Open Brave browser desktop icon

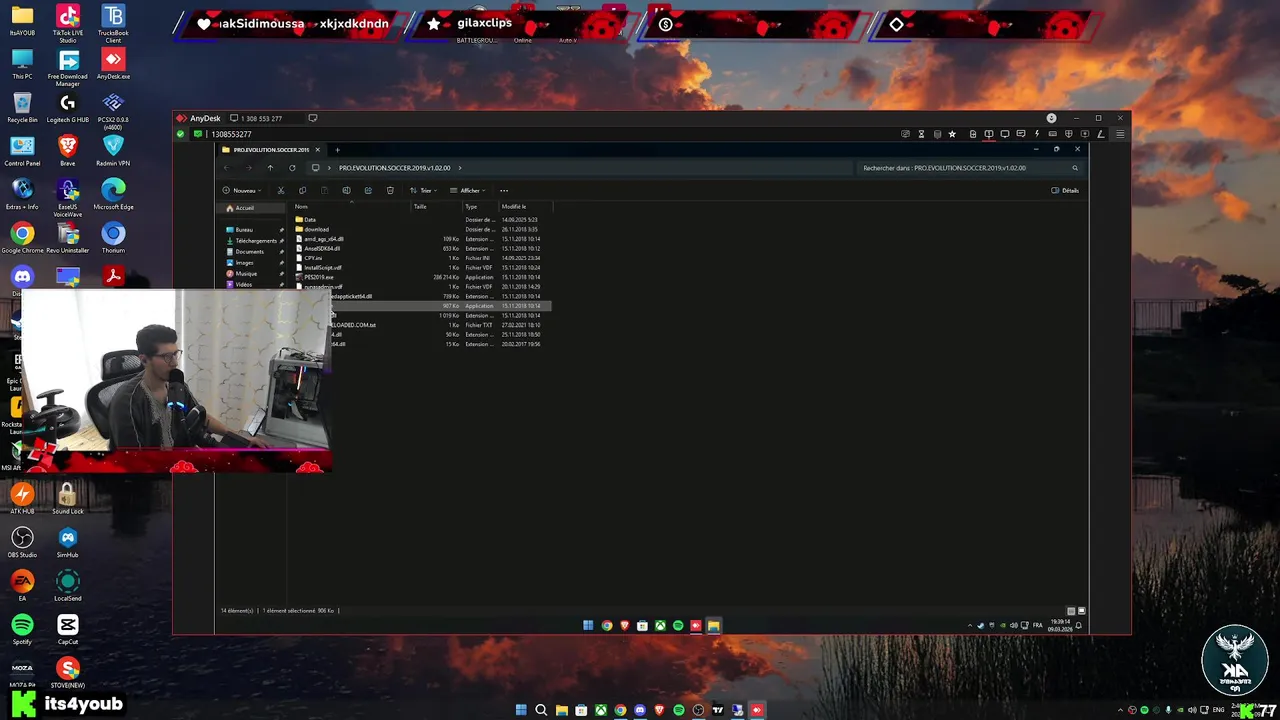point(68,152)
